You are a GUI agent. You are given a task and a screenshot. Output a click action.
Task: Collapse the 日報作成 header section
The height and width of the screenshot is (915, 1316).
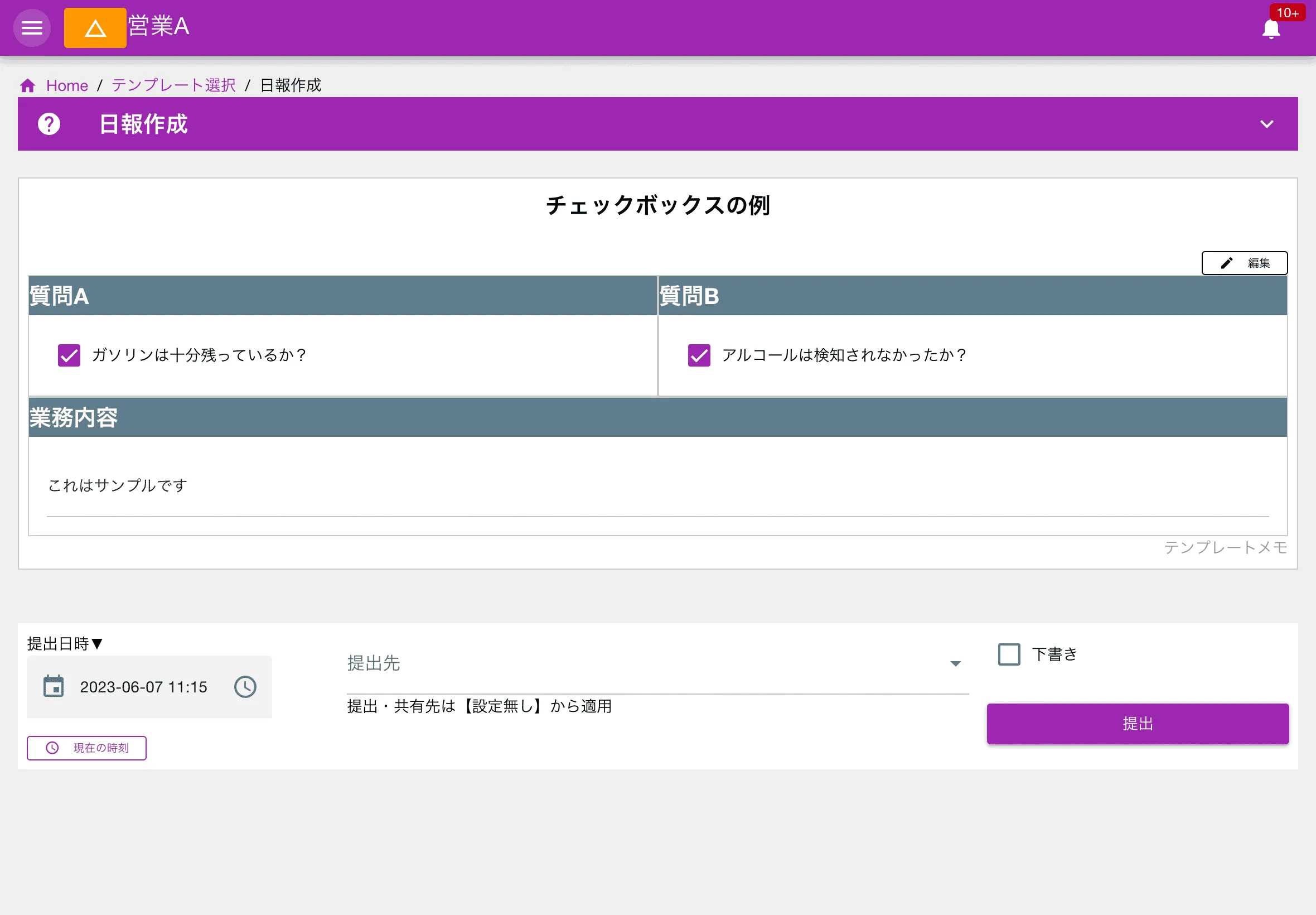pyautogui.click(x=1267, y=124)
